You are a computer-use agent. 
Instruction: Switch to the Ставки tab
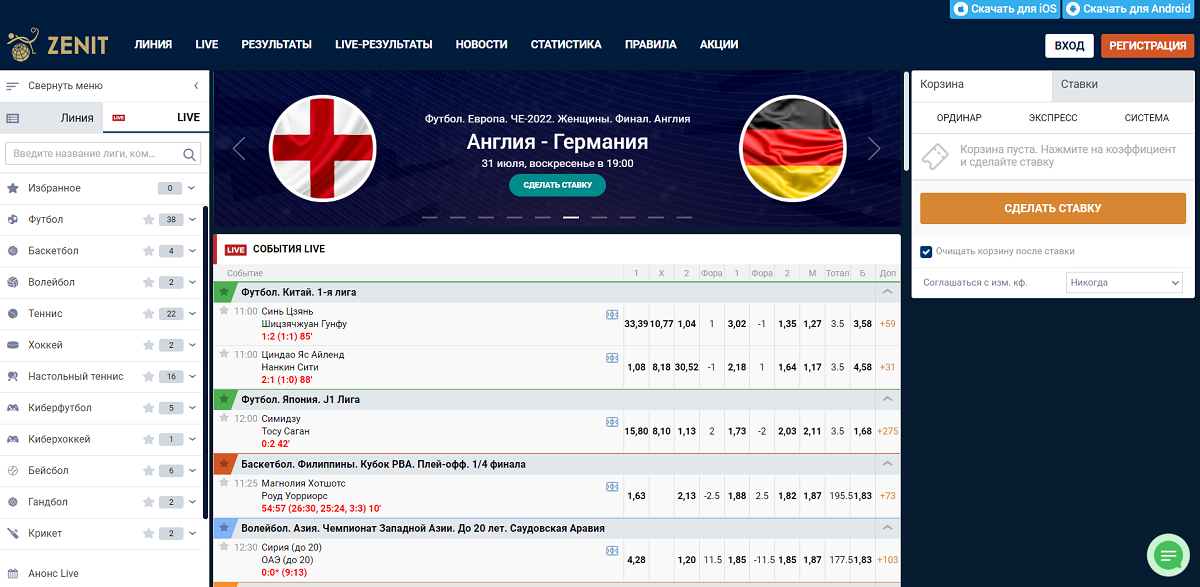(x=1079, y=85)
